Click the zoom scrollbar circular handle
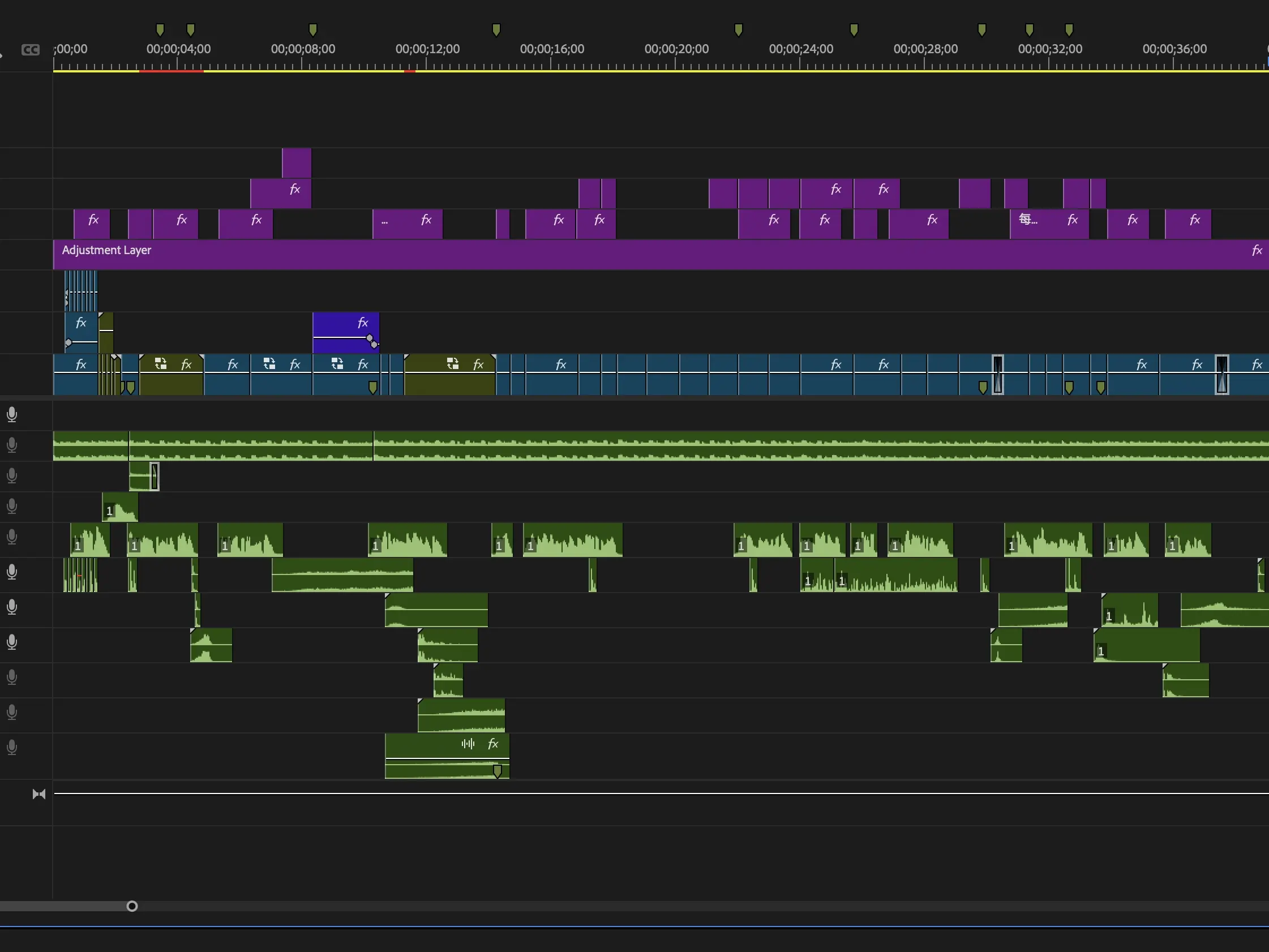1269x952 pixels. pos(132,906)
